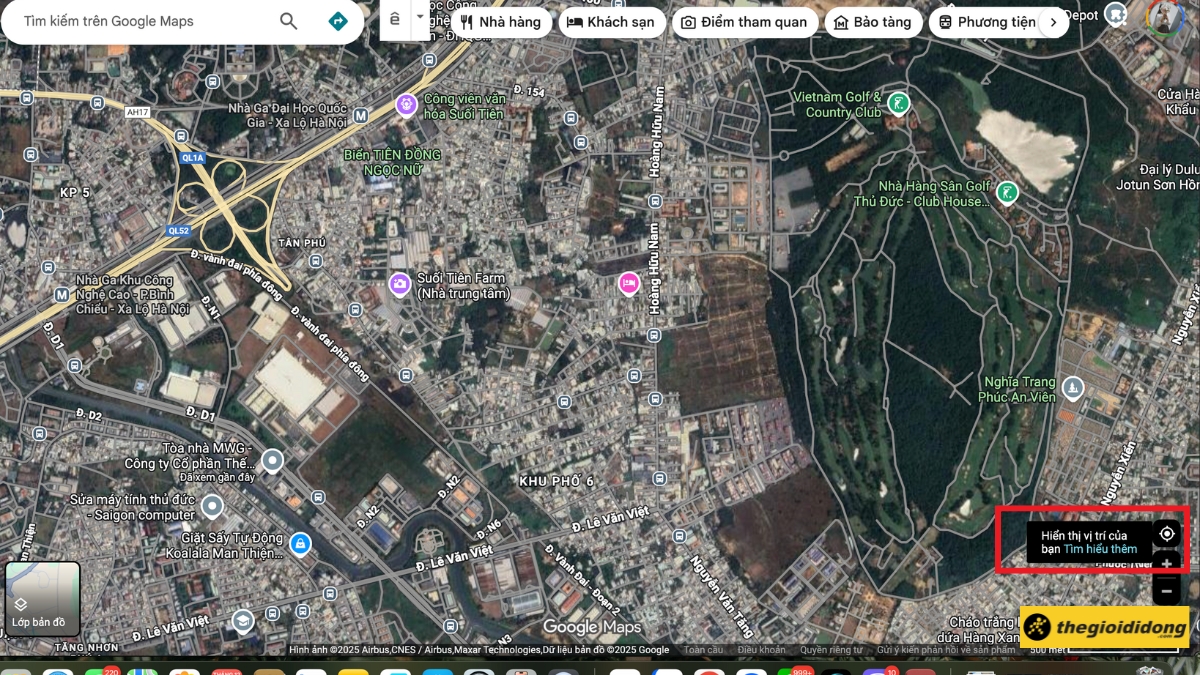The height and width of the screenshot is (675, 1200).
Task: Expand more category chips with right chevron
Action: coord(1052,22)
